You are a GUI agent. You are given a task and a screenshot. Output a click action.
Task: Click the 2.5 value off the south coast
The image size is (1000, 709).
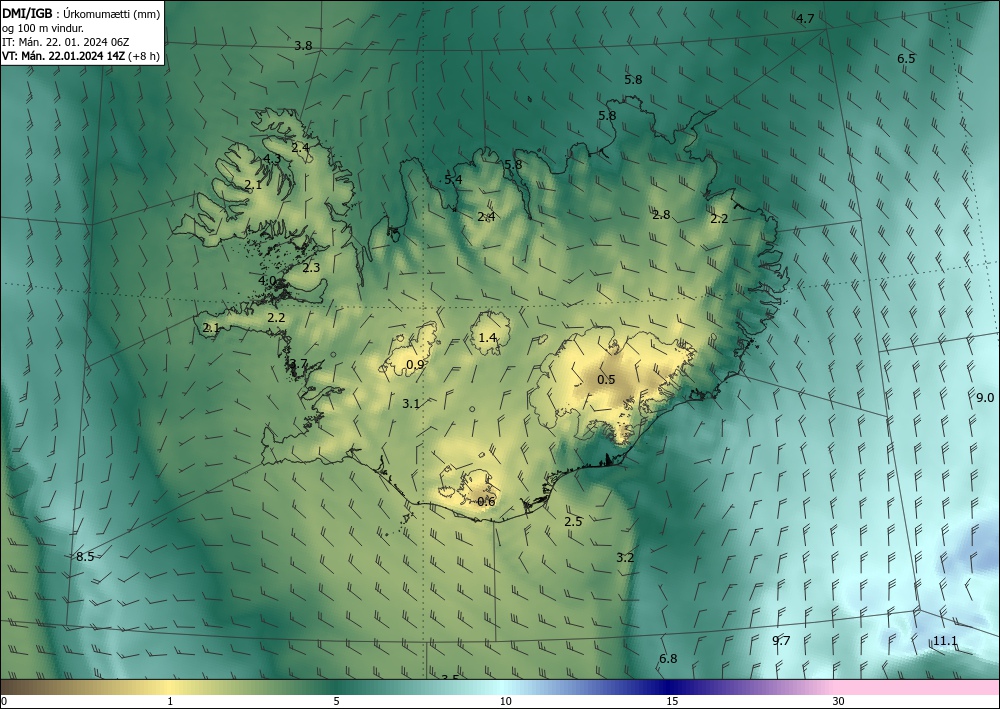[573, 522]
